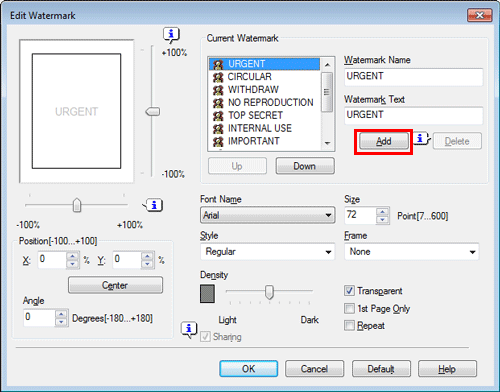Click the info icon above the vertical slider

(x=171, y=35)
